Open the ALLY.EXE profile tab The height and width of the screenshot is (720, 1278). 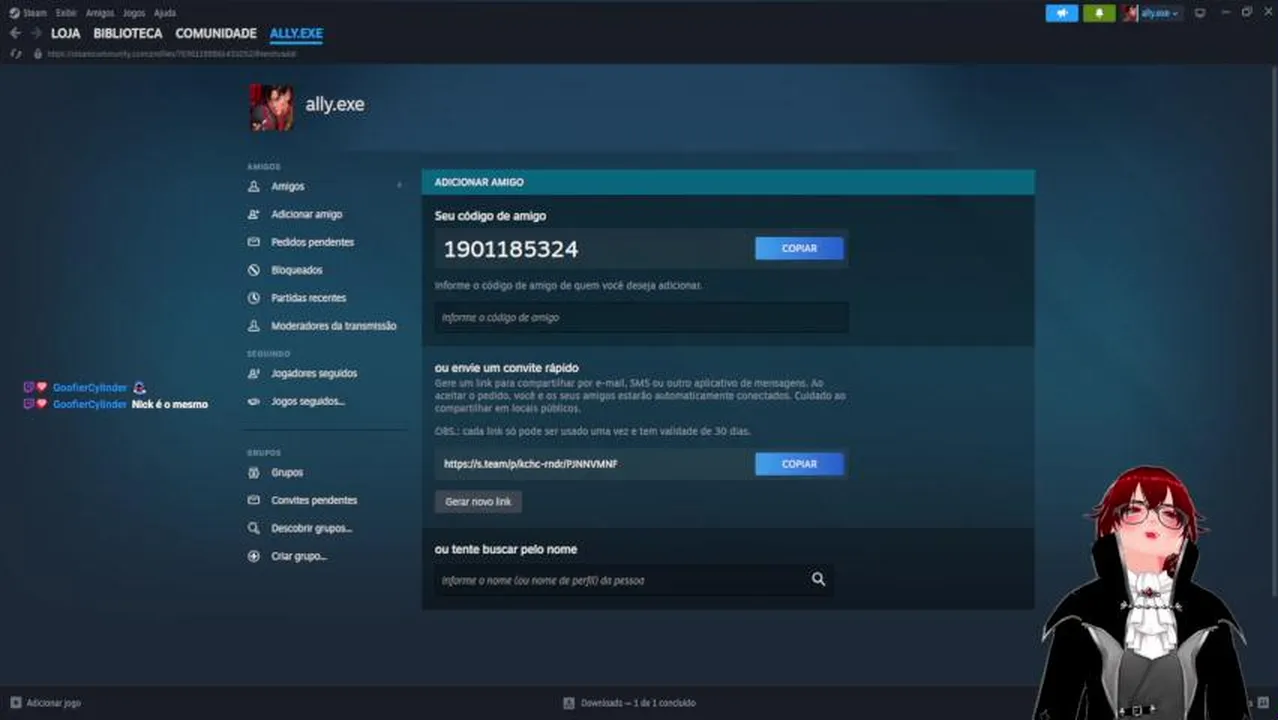click(x=296, y=33)
